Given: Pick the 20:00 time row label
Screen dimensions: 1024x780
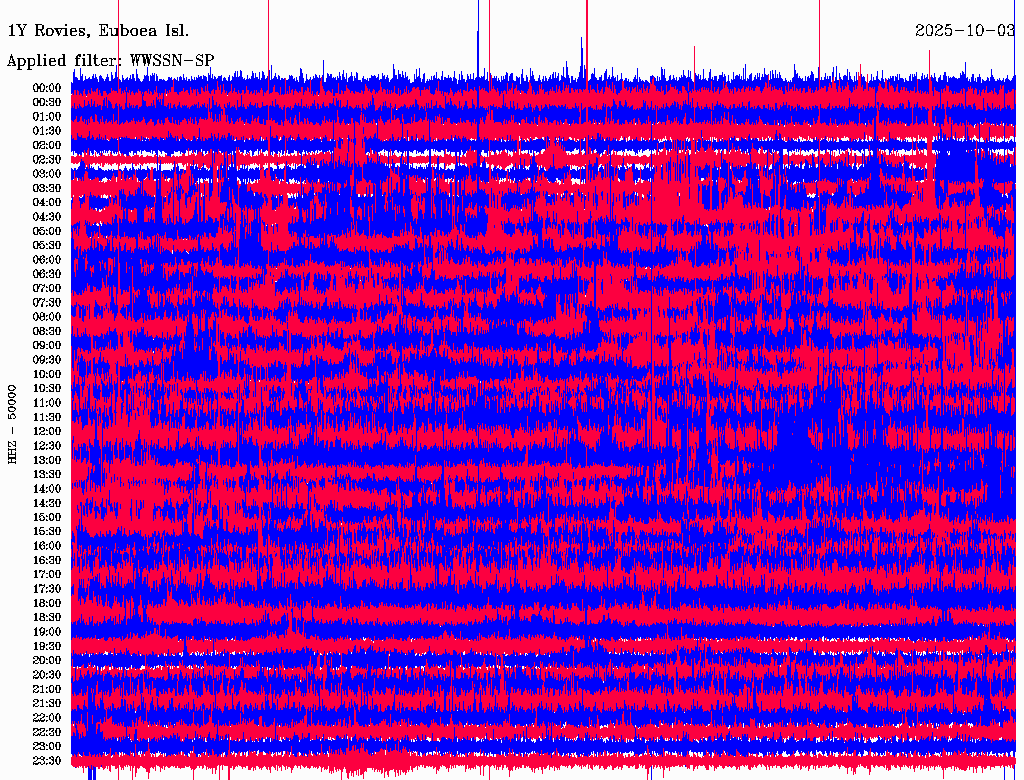Looking at the screenshot, I should coord(47,661).
